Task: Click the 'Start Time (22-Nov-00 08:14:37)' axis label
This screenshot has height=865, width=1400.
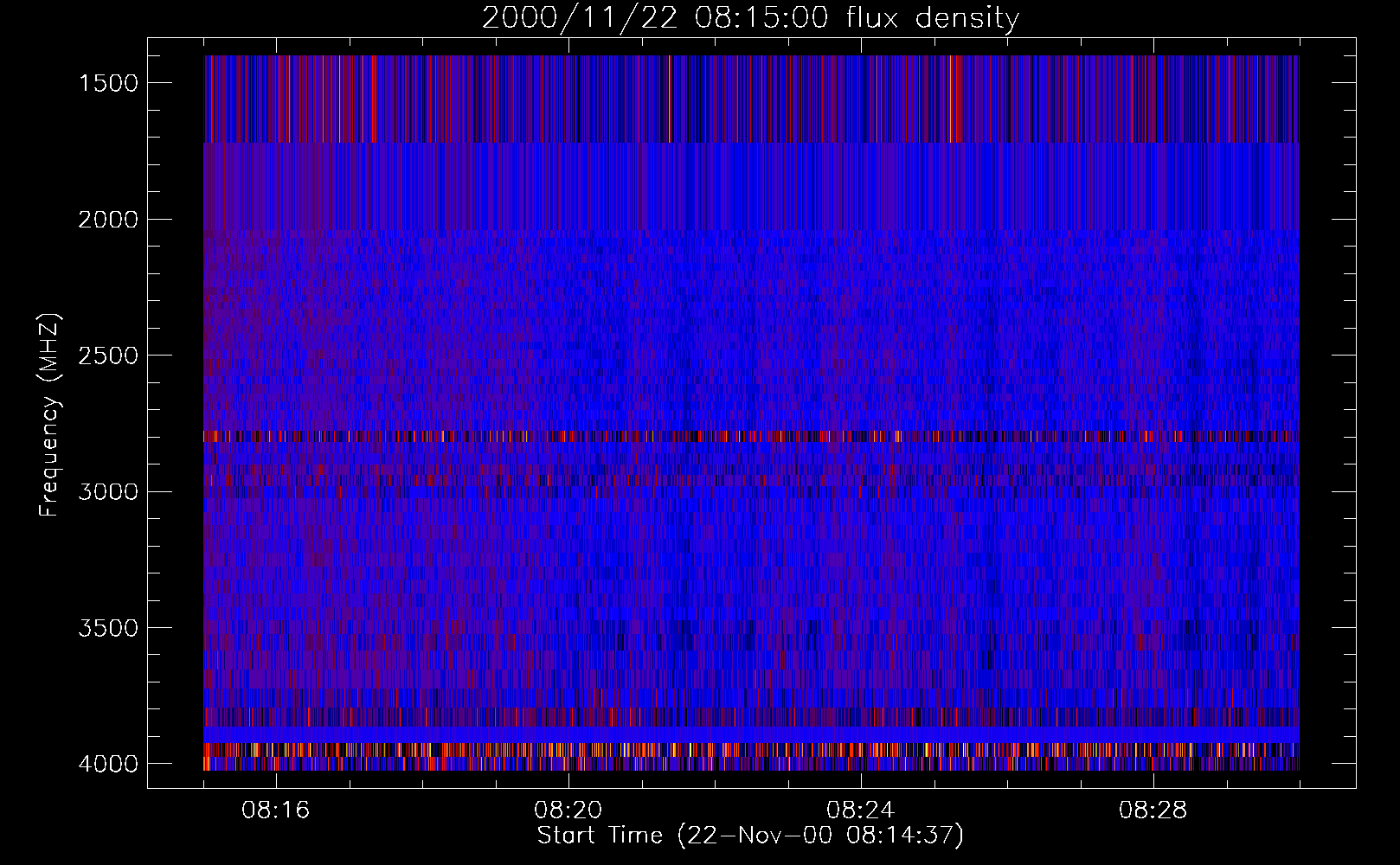Action: (x=750, y=836)
